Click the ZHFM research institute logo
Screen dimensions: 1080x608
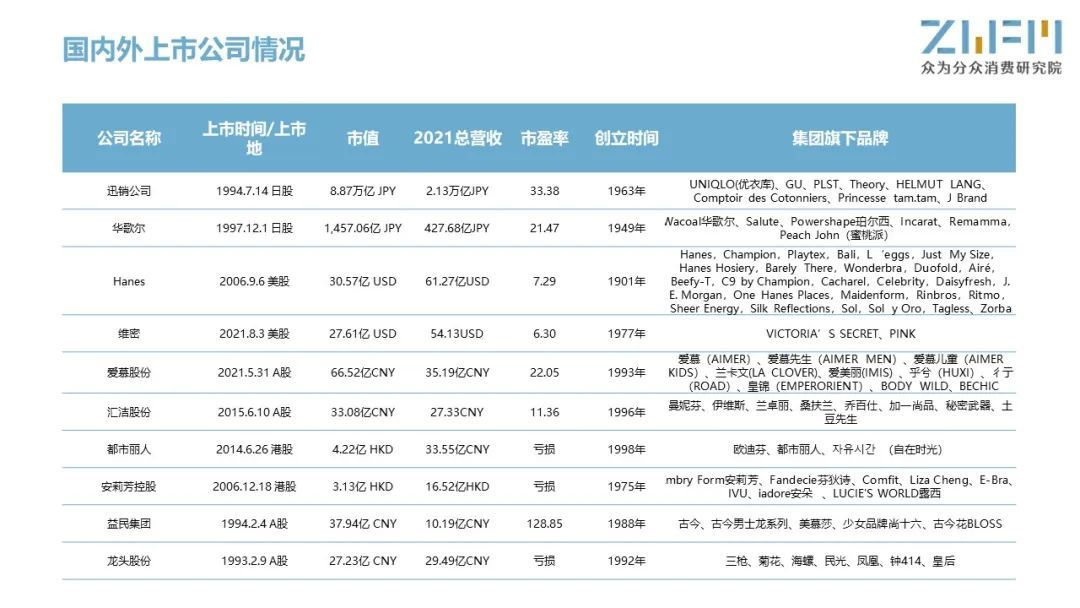991,47
